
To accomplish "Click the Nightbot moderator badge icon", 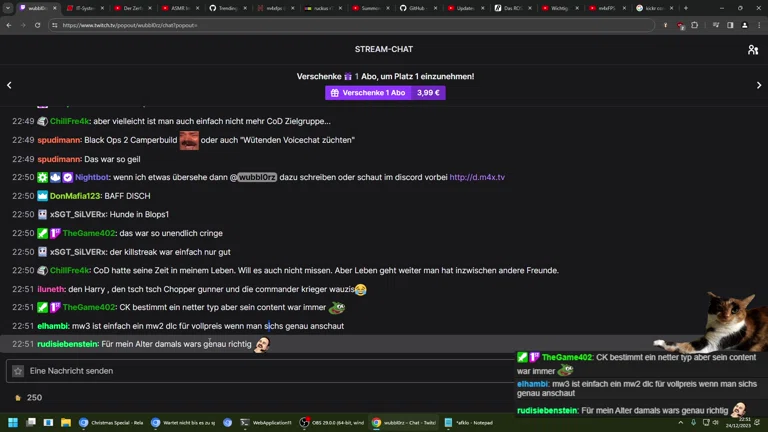I will pos(43,177).
